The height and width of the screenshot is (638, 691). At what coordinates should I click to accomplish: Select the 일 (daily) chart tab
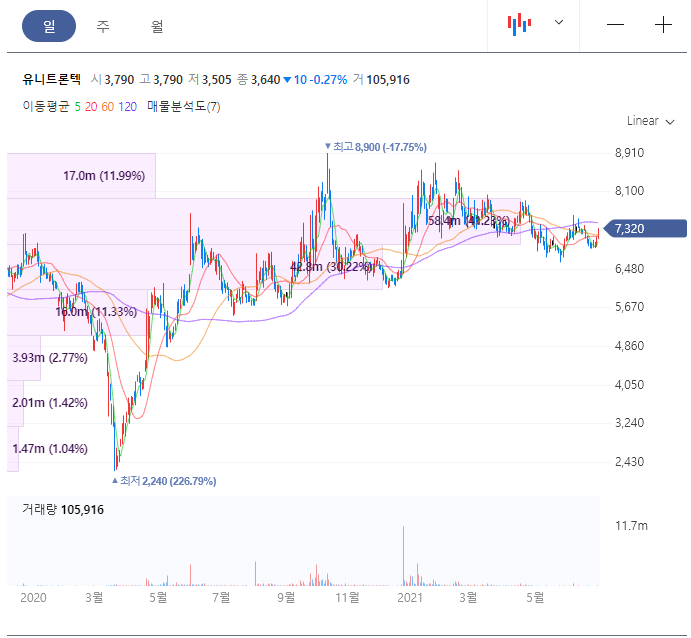(49, 26)
